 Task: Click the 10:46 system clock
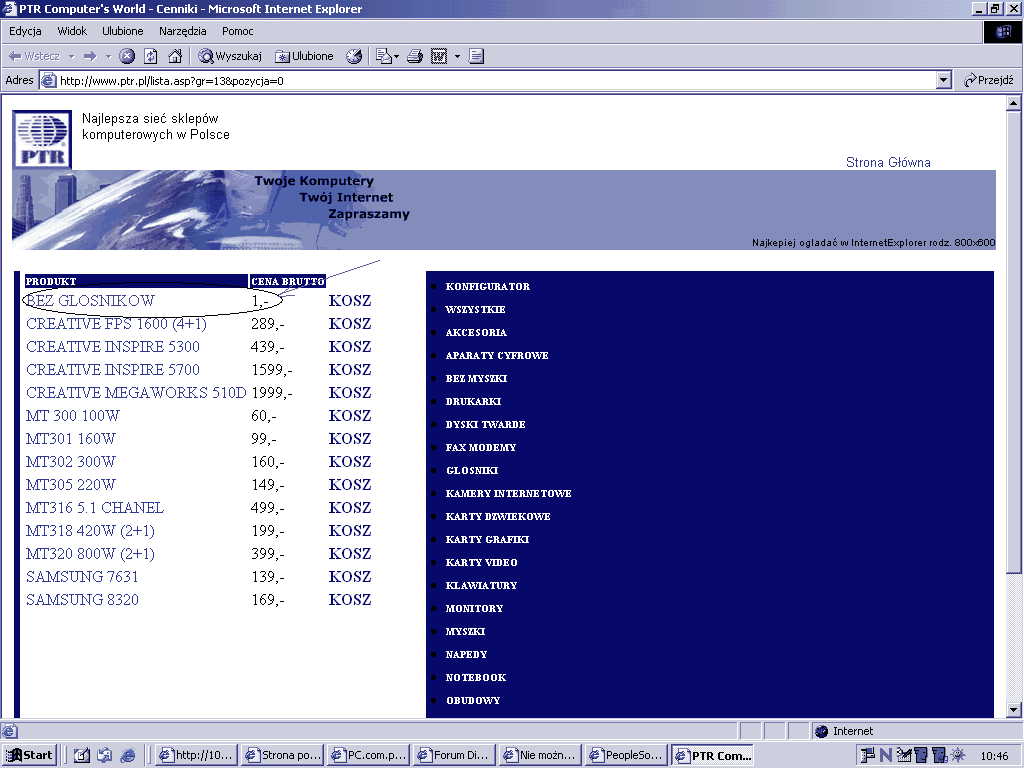click(x=994, y=756)
